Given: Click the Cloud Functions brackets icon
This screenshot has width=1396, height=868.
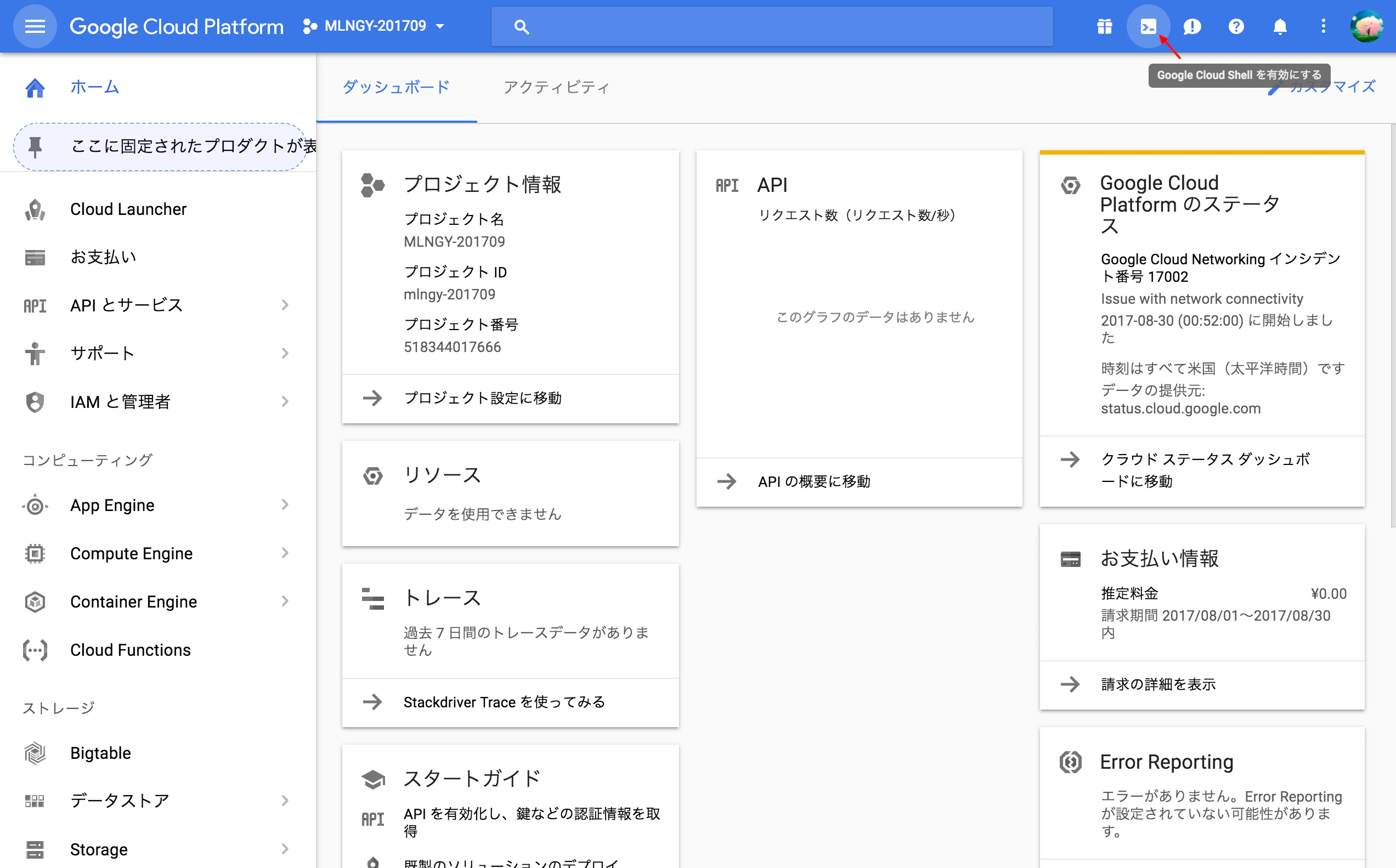Looking at the screenshot, I should point(35,650).
